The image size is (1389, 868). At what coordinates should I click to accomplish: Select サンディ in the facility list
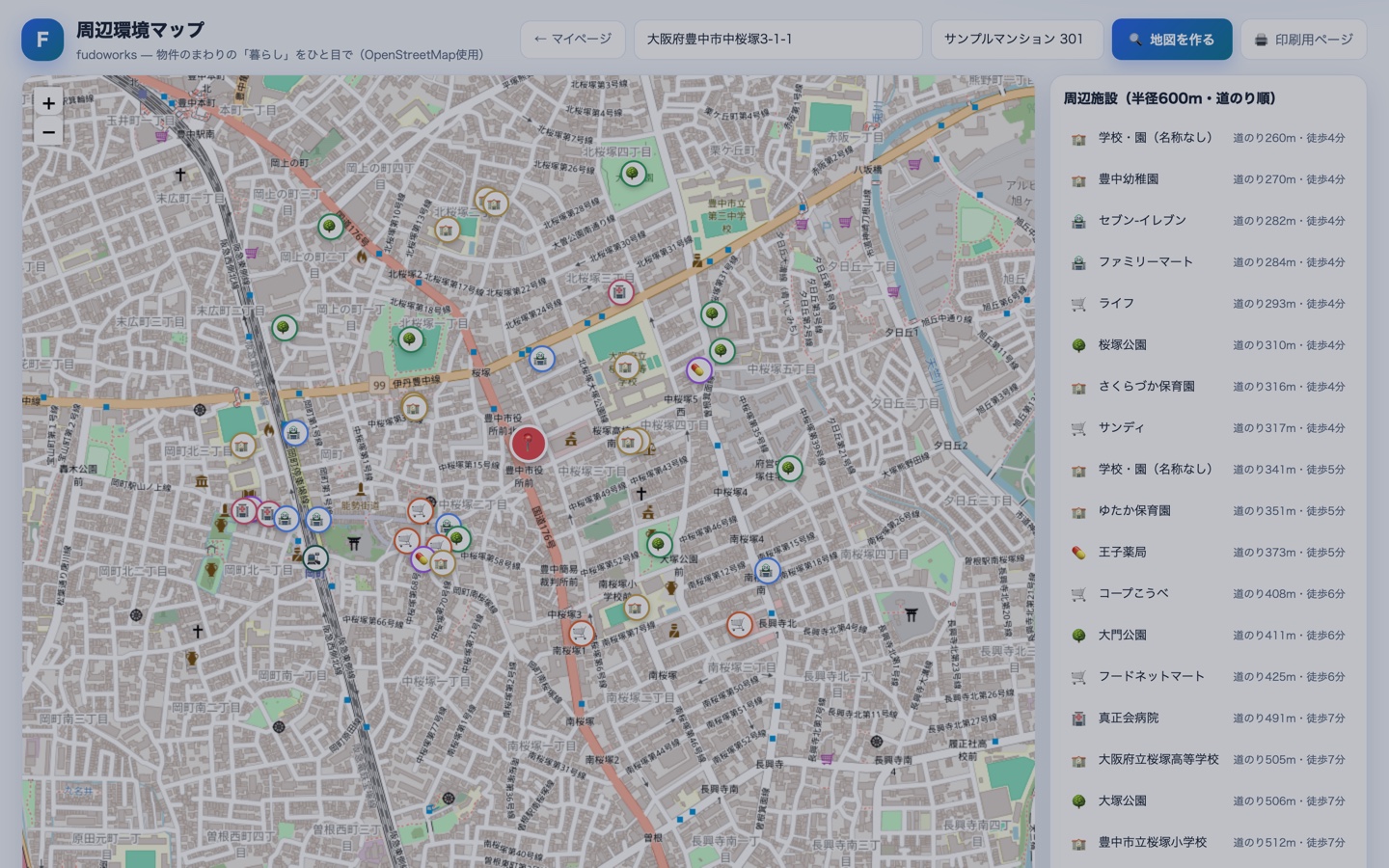pos(1208,428)
